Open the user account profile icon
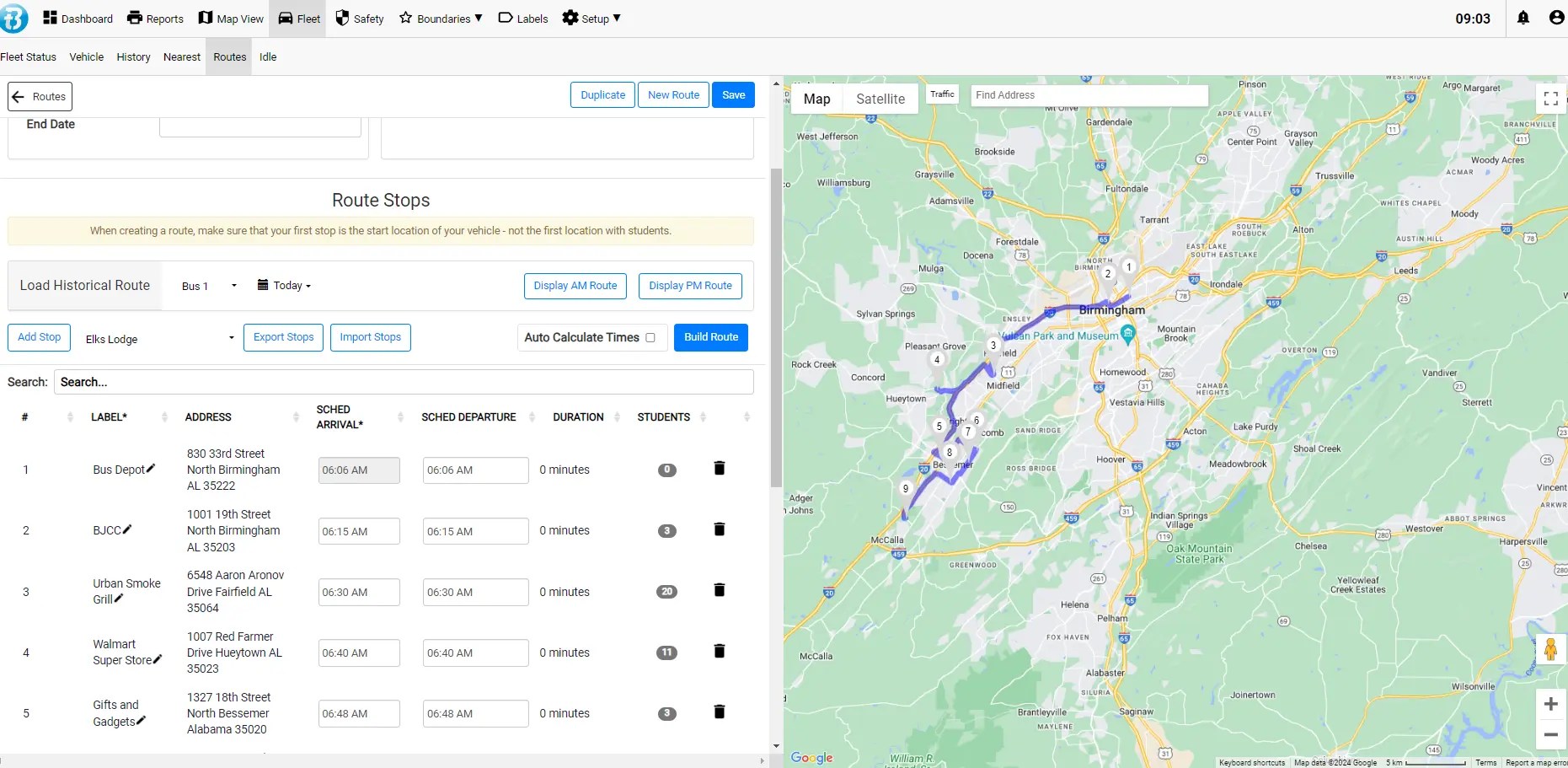This screenshot has height=768, width=1568. [1556, 18]
